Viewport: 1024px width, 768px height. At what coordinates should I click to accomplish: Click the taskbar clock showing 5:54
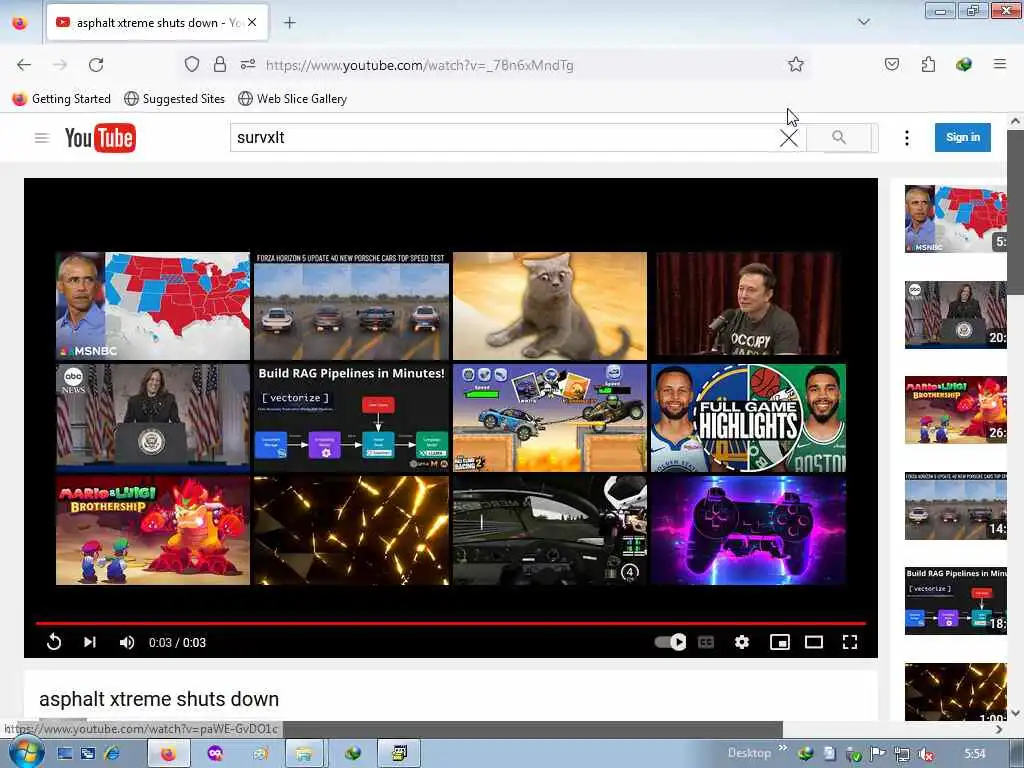click(x=974, y=754)
